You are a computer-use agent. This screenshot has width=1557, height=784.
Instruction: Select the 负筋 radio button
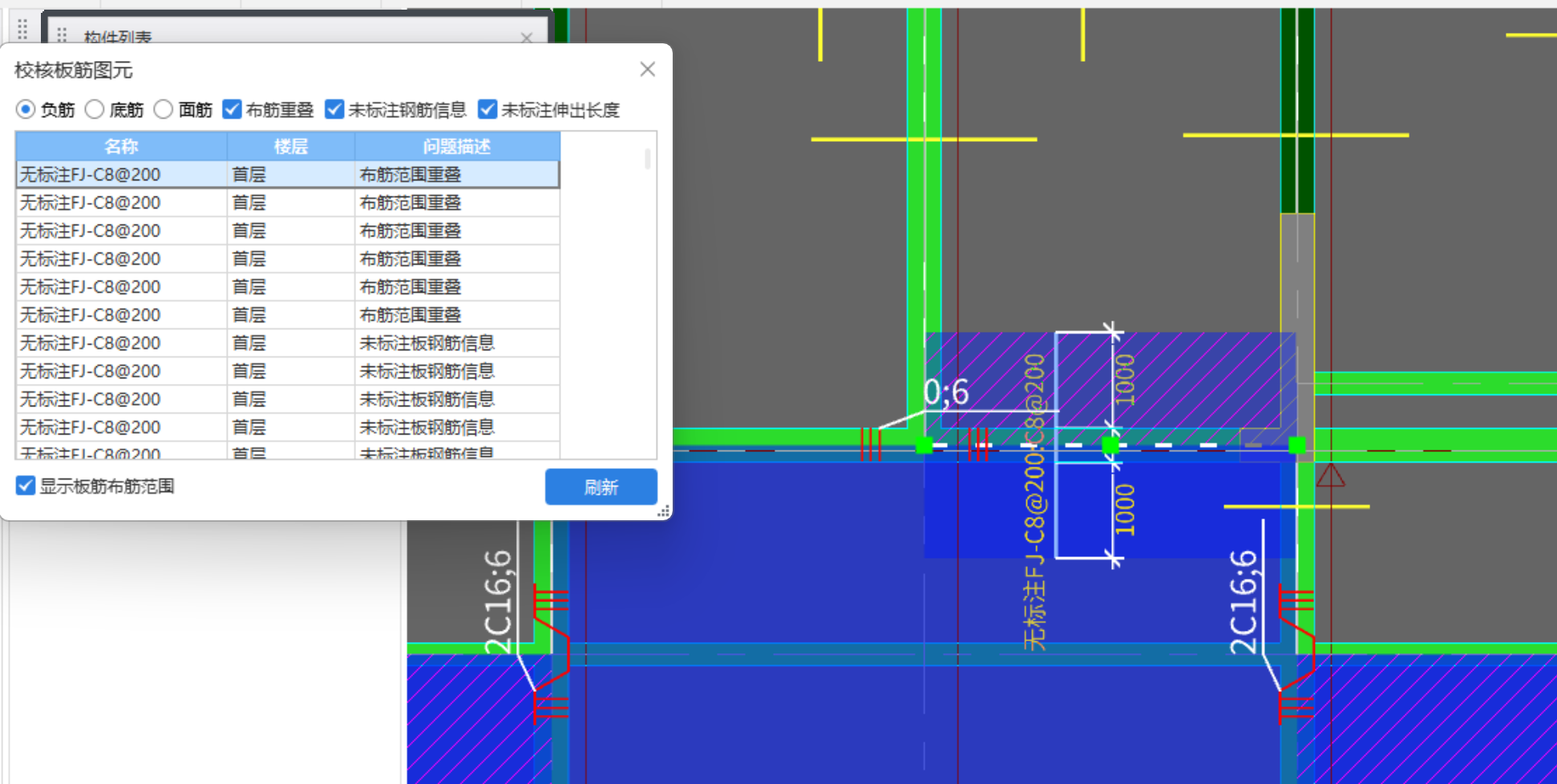26,109
